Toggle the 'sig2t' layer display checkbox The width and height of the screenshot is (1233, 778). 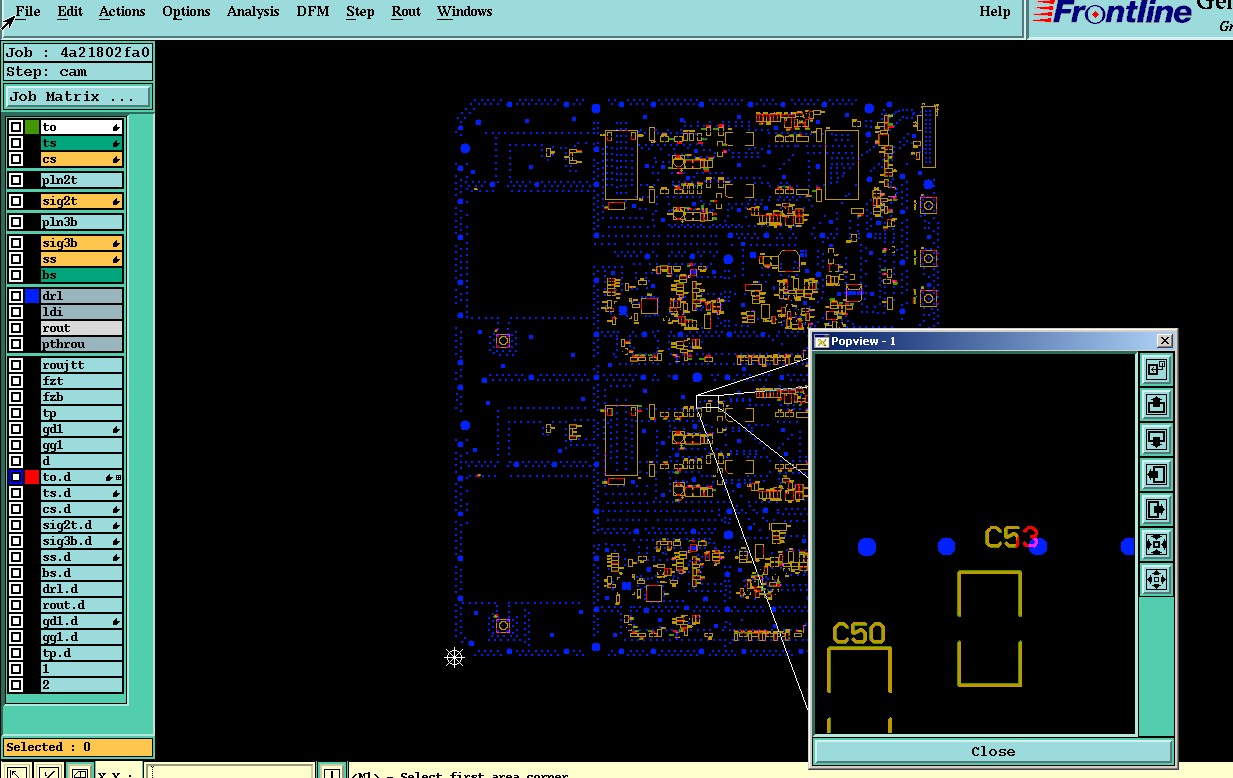[x=16, y=201]
